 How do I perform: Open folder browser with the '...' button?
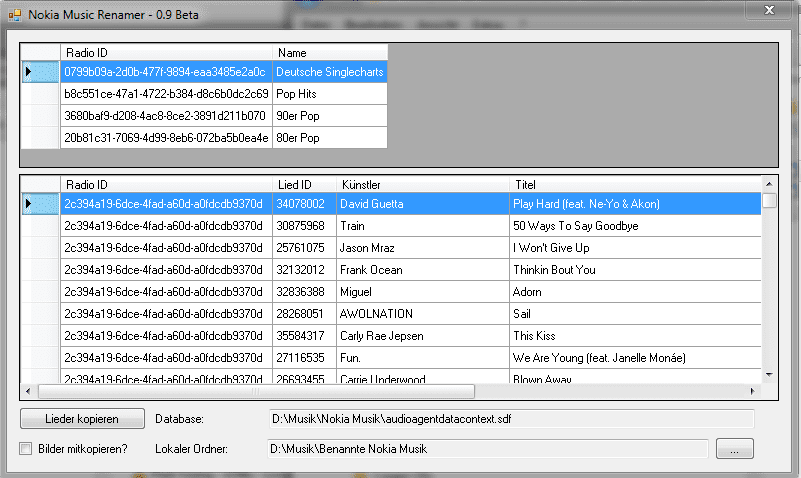[735, 449]
